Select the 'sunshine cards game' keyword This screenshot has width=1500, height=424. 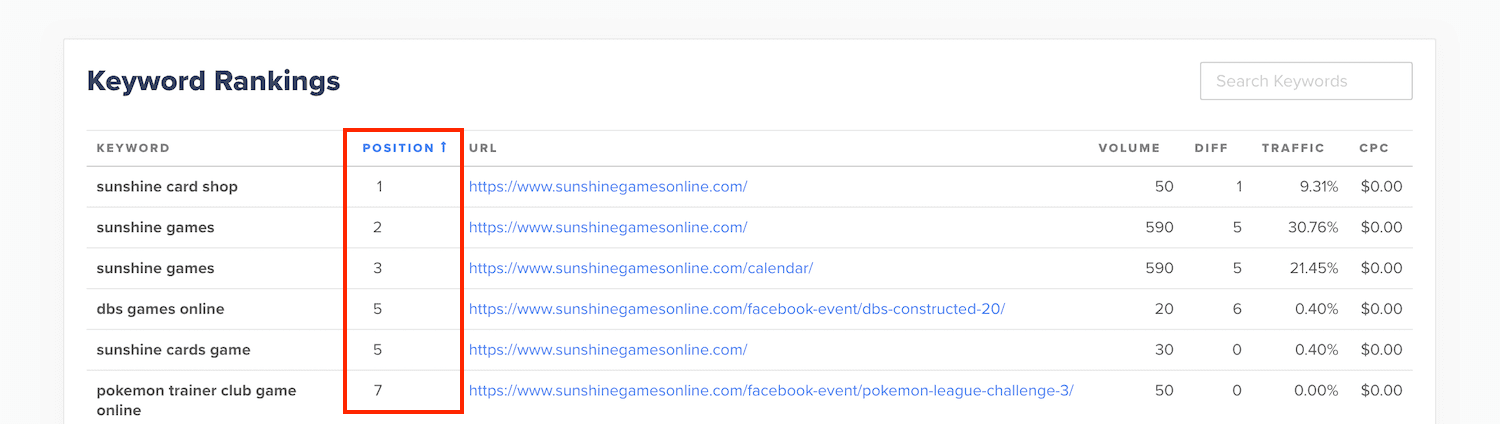click(x=173, y=351)
